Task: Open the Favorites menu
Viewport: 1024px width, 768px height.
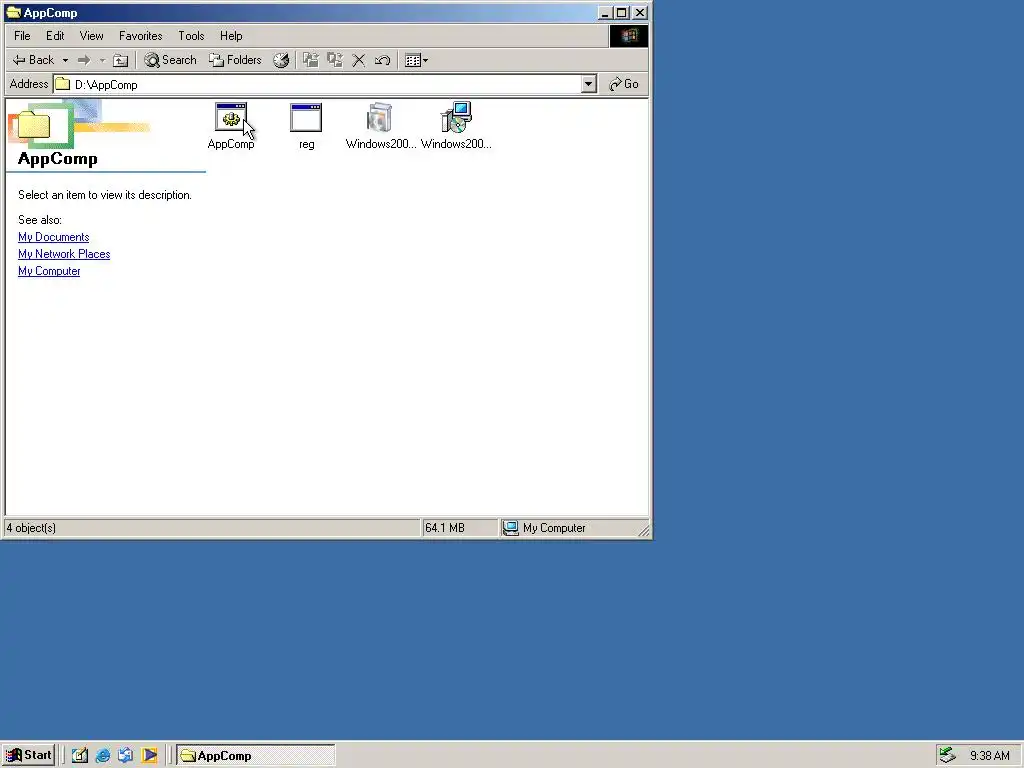Action: pyautogui.click(x=140, y=36)
